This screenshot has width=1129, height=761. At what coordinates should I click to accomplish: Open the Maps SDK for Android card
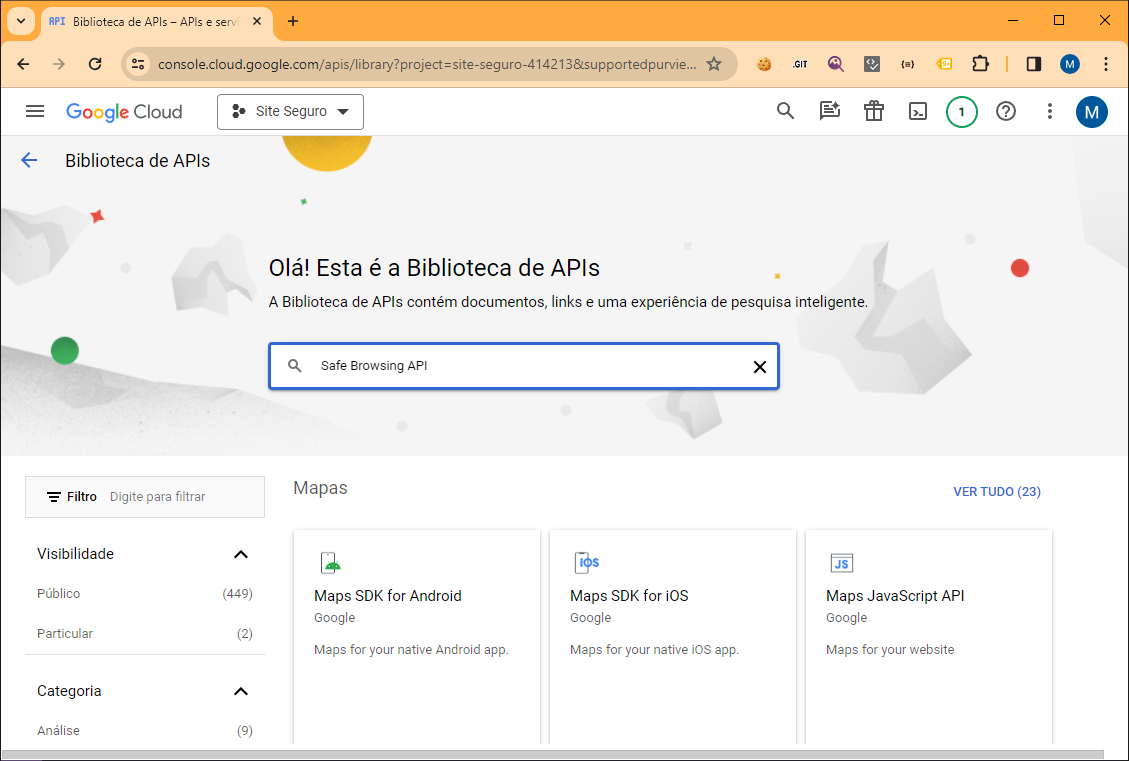[x=417, y=637]
